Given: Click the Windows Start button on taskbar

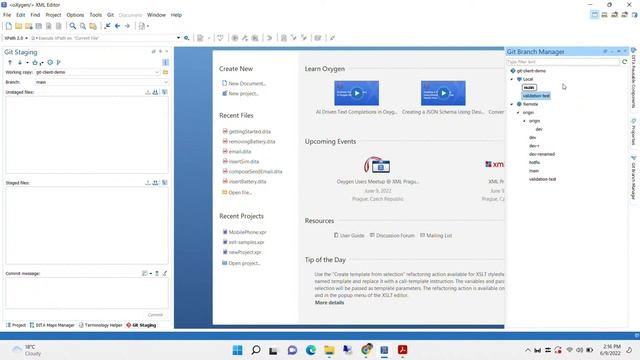Looking at the screenshot, I should (237, 350).
